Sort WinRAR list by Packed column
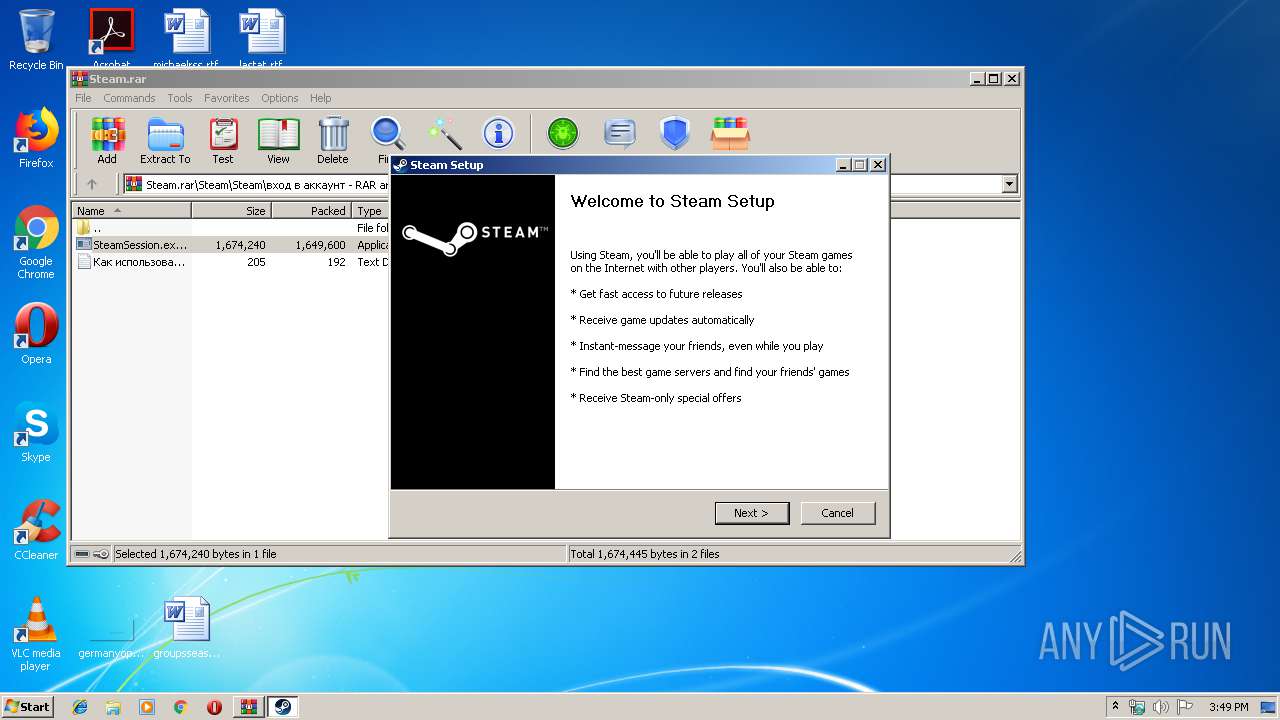The image size is (1280, 720). (311, 211)
